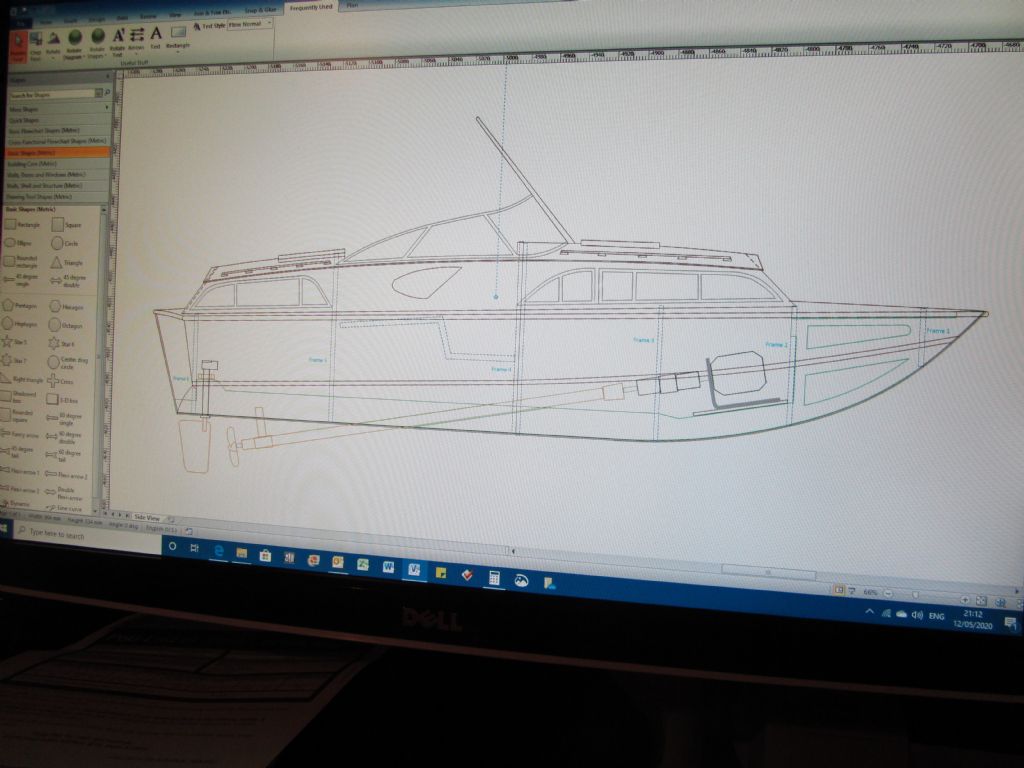Click the Frame 1 label near bow
This screenshot has width=1024, height=768.
[x=938, y=331]
